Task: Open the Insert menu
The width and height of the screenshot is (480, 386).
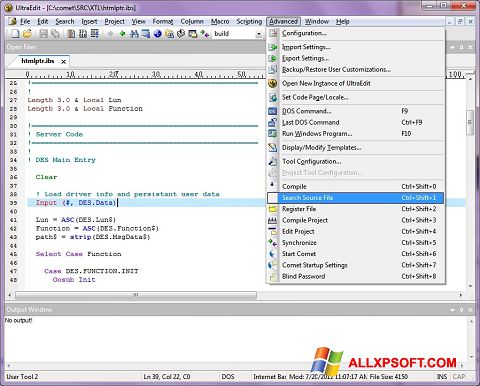Action: 89,22
